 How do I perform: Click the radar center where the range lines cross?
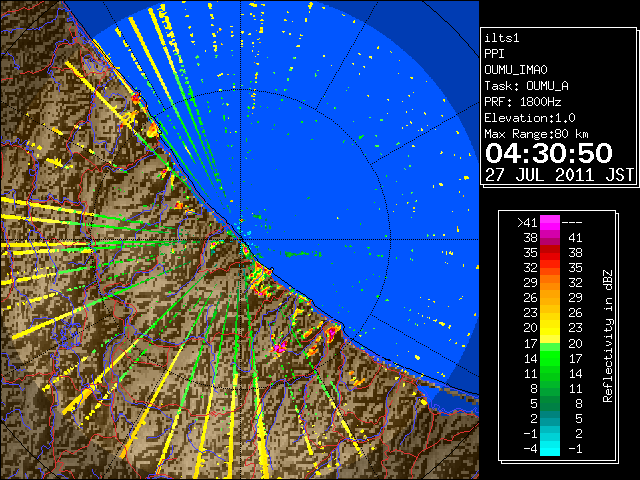tap(241, 240)
